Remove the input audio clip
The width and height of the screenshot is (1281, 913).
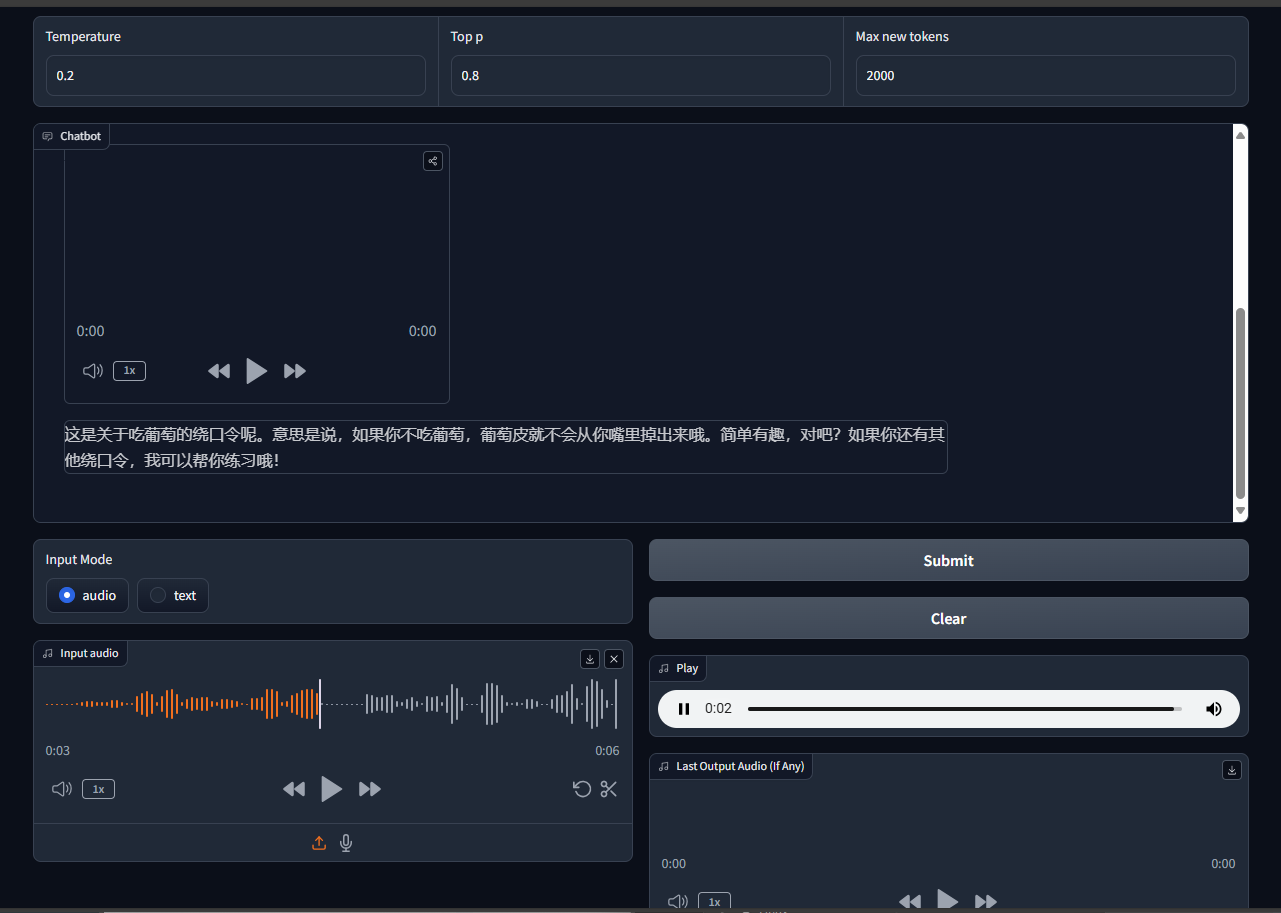click(614, 659)
